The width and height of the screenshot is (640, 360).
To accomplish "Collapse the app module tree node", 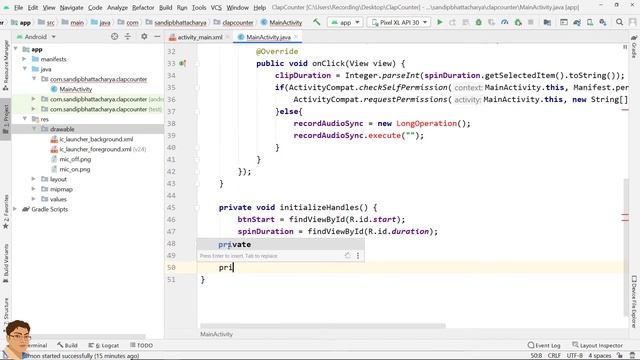I will pyautogui.click(x=16, y=49).
